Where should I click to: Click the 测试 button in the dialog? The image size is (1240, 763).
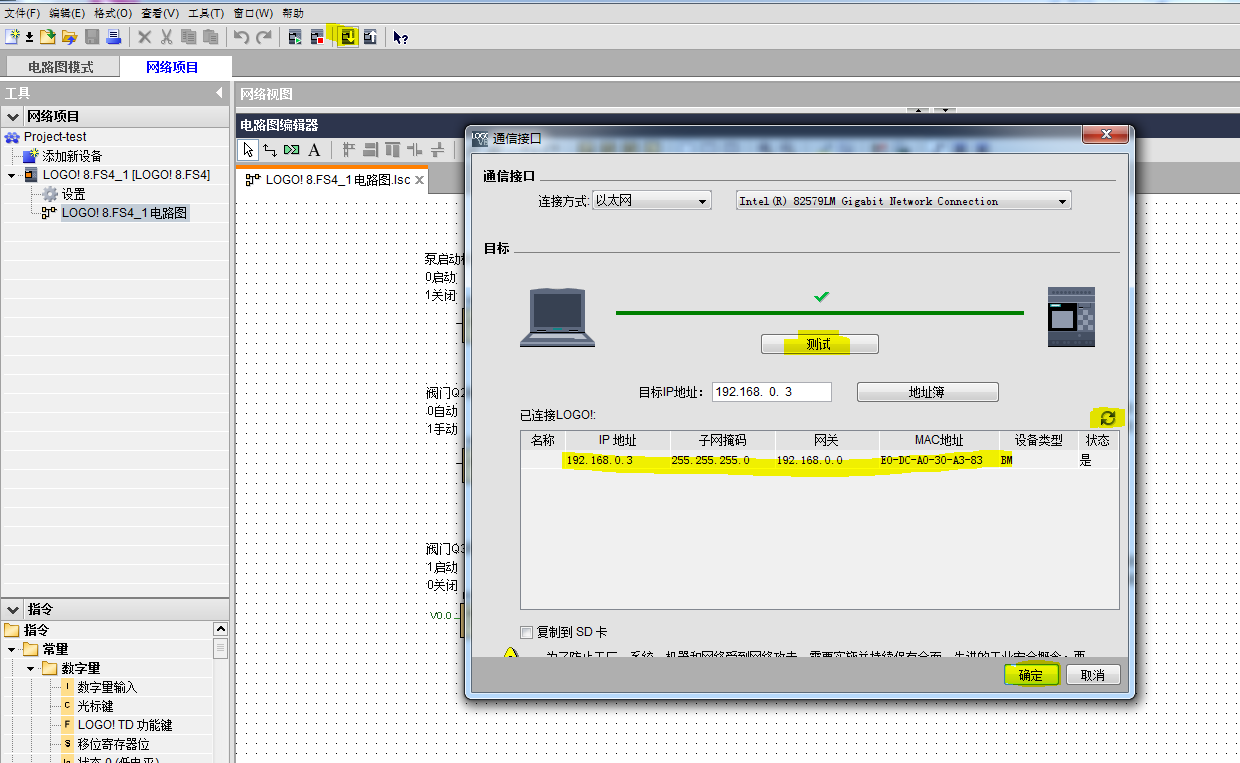[820, 344]
